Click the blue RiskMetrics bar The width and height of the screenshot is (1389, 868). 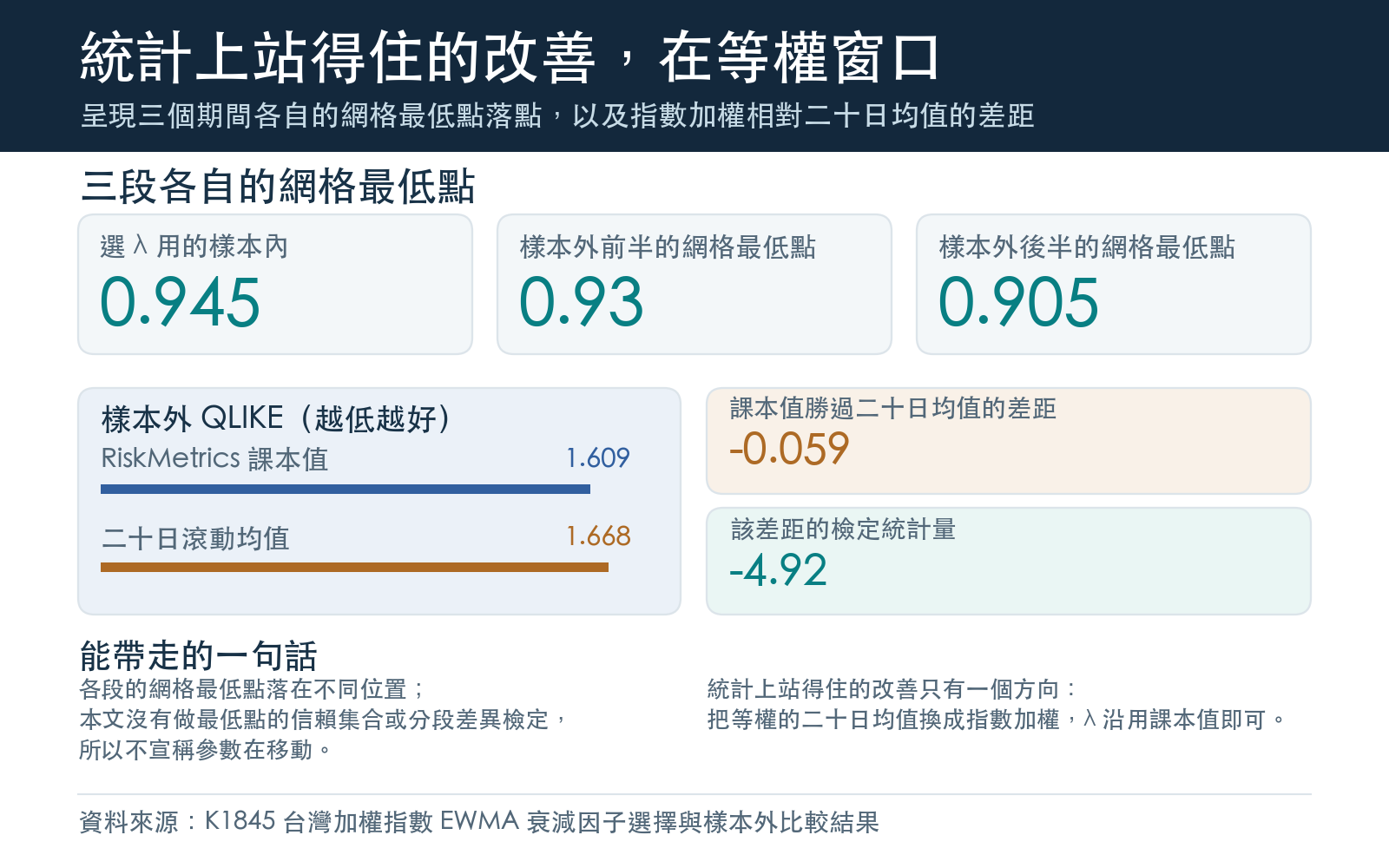346,490
